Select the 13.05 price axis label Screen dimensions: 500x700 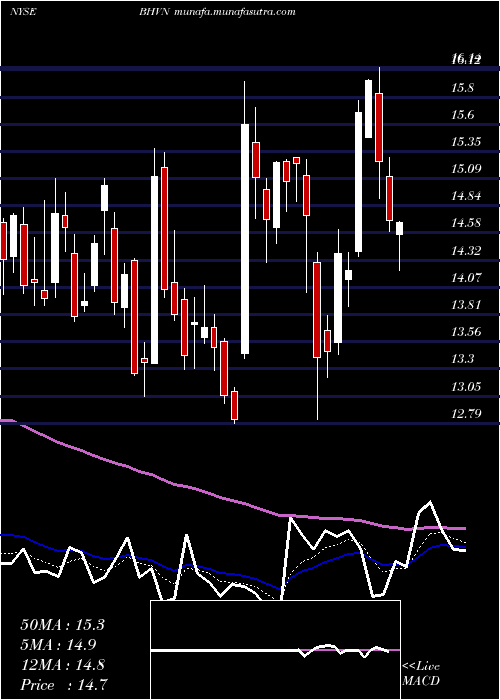coord(466,386)
